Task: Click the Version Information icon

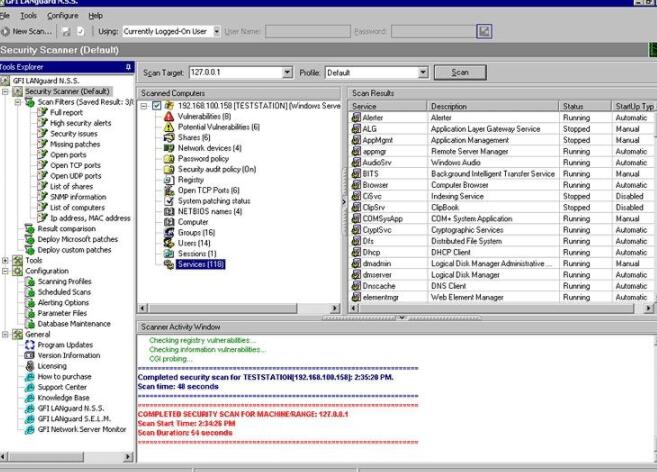Action: [29, 355]
